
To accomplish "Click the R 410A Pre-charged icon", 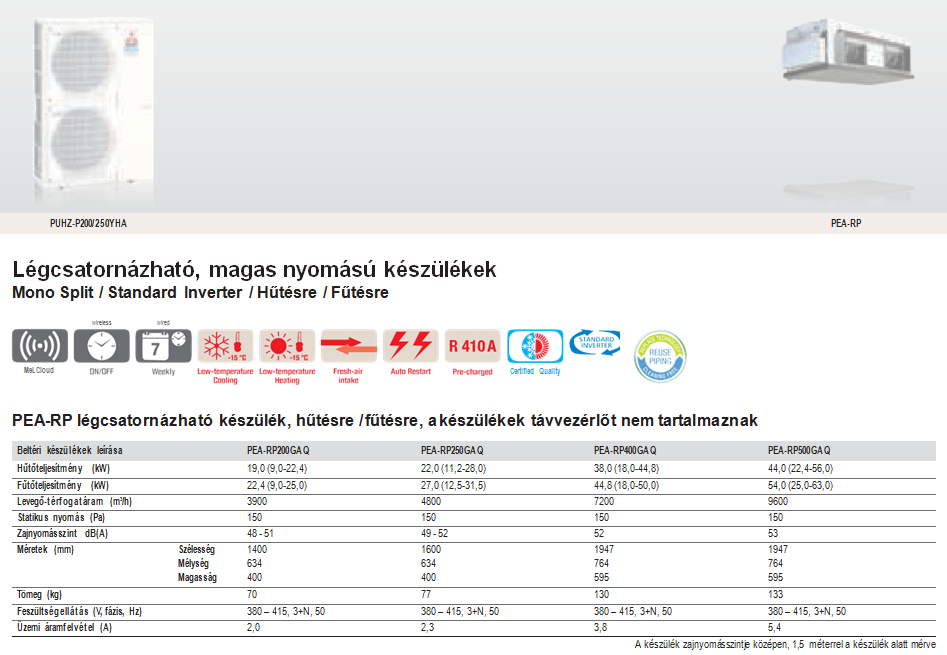I will pyautogui.click(x=472, y=346).
